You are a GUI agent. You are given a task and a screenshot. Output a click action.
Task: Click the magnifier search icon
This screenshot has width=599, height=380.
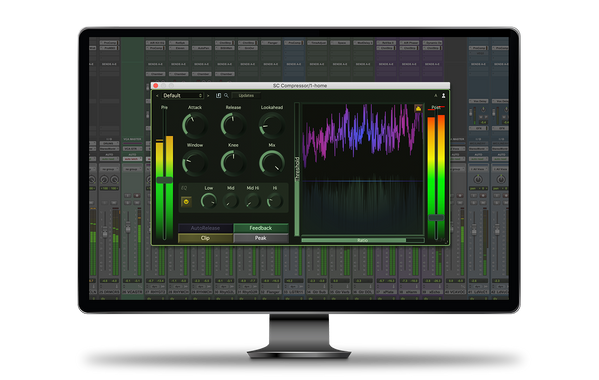tap(226, 95)
